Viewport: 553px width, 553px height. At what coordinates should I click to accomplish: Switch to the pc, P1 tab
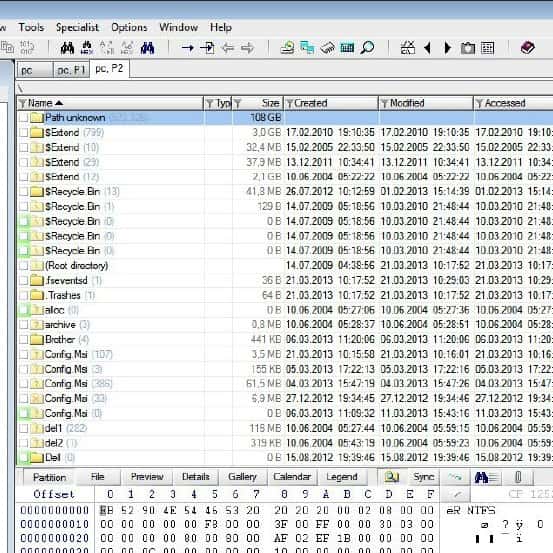pos(71,70)
